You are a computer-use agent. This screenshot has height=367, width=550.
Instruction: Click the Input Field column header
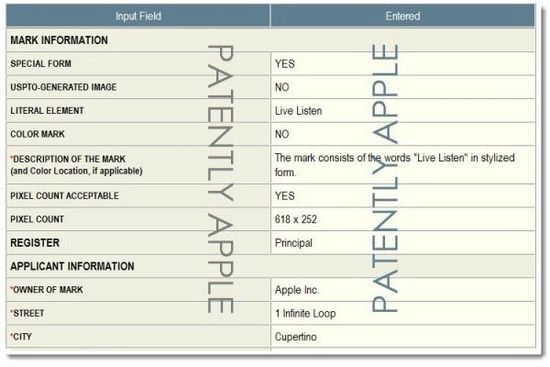[138, 16]
